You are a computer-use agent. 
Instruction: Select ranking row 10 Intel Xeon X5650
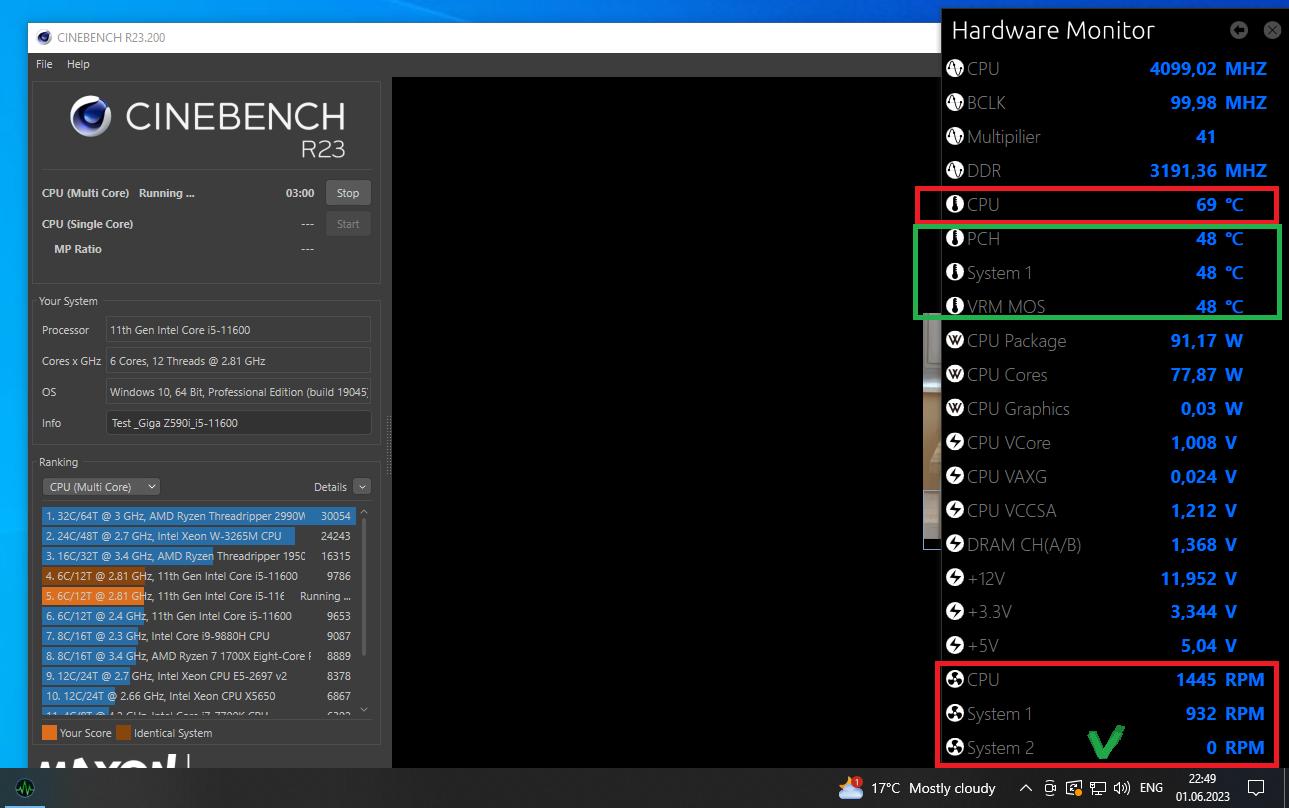pos(198,696)
